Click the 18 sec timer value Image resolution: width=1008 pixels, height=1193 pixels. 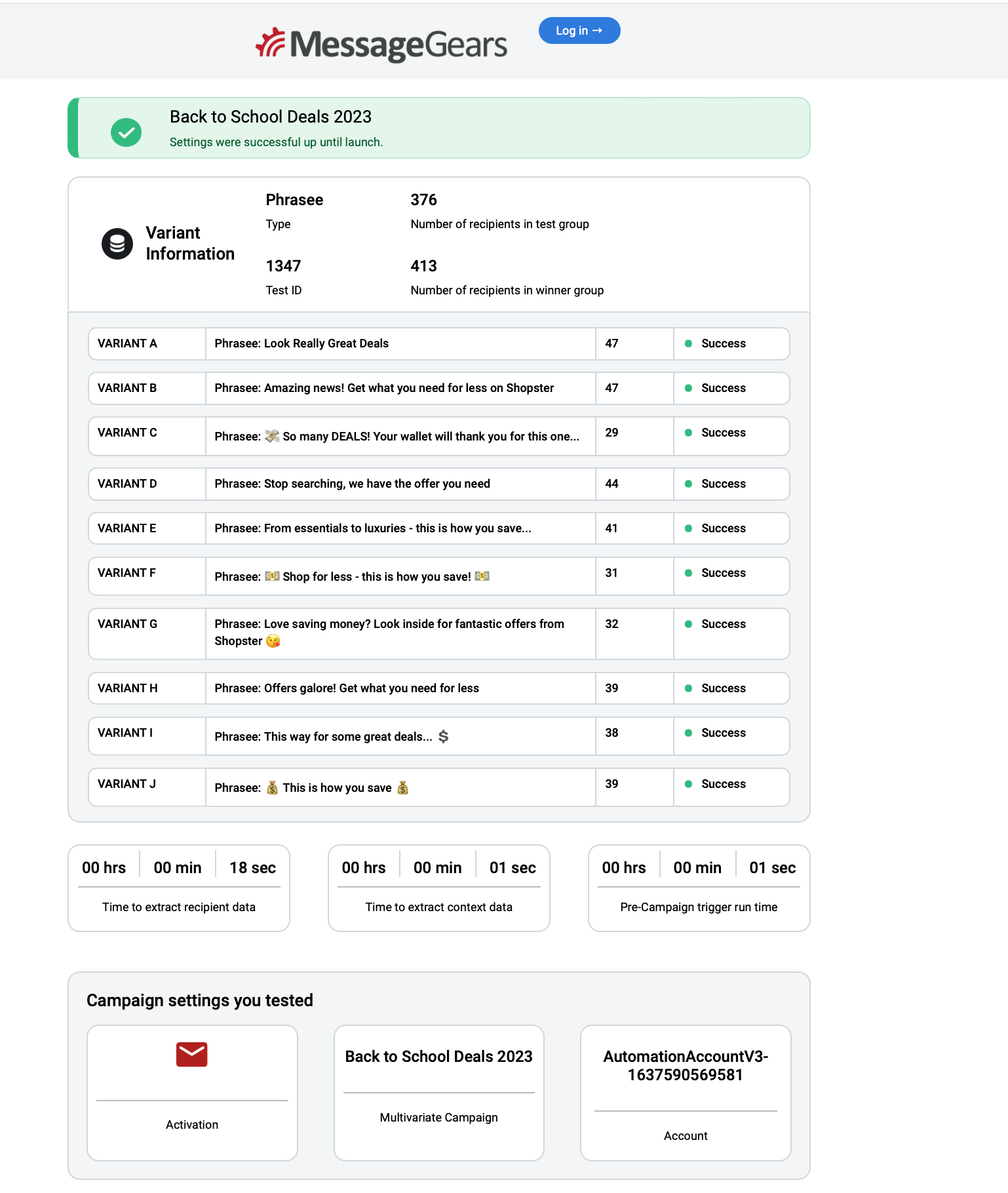[252, 868]
